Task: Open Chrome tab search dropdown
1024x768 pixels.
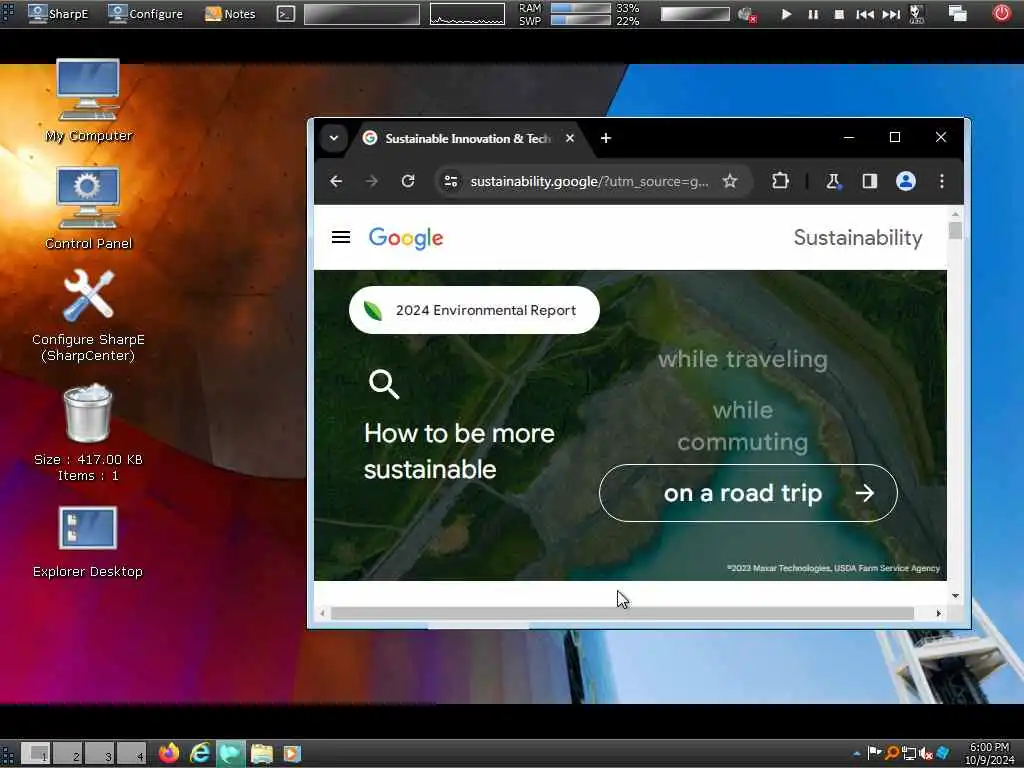Action: pyautogui.click(x=334, y=138)
